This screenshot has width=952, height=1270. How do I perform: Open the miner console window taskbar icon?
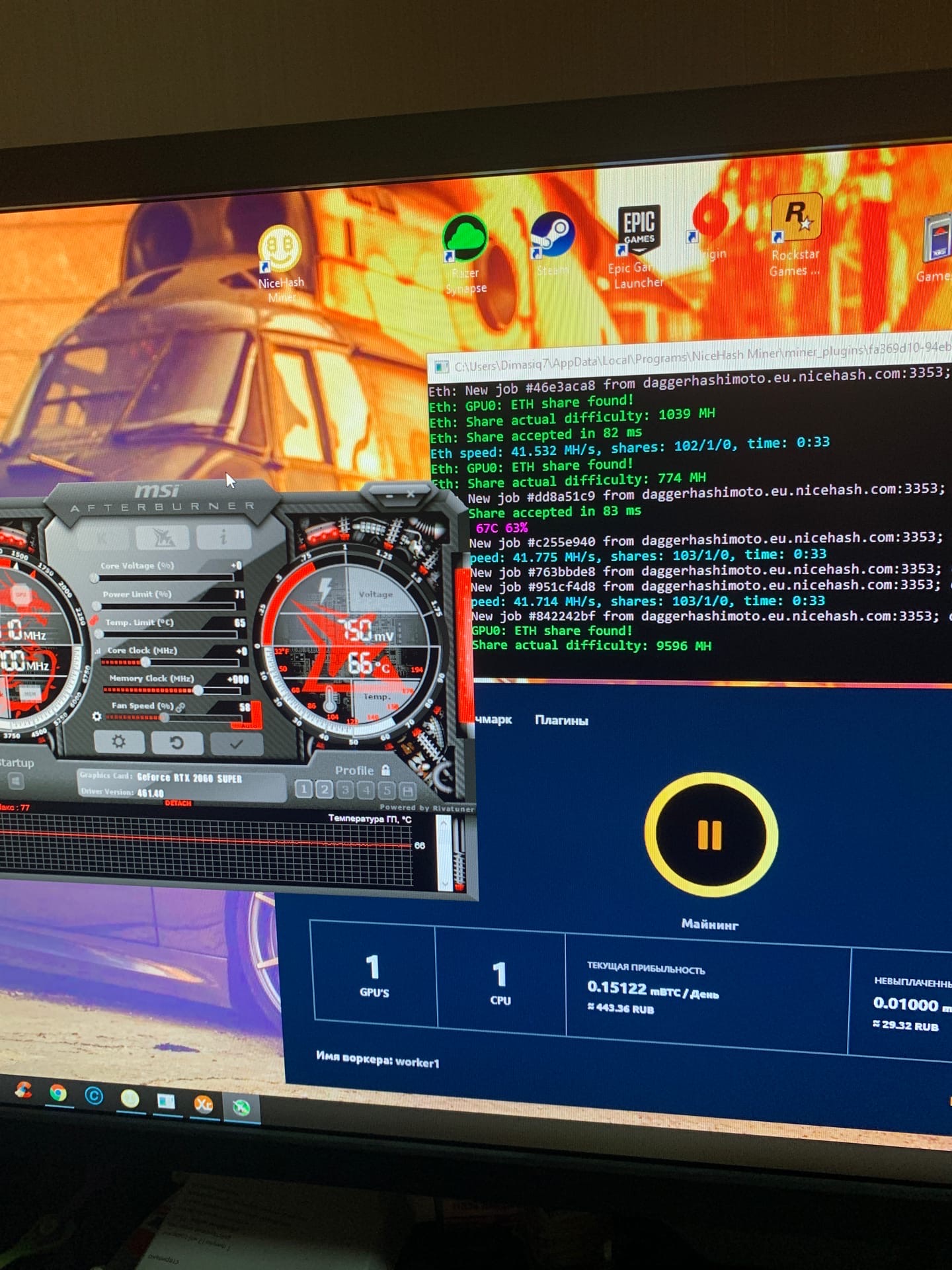165,1101
